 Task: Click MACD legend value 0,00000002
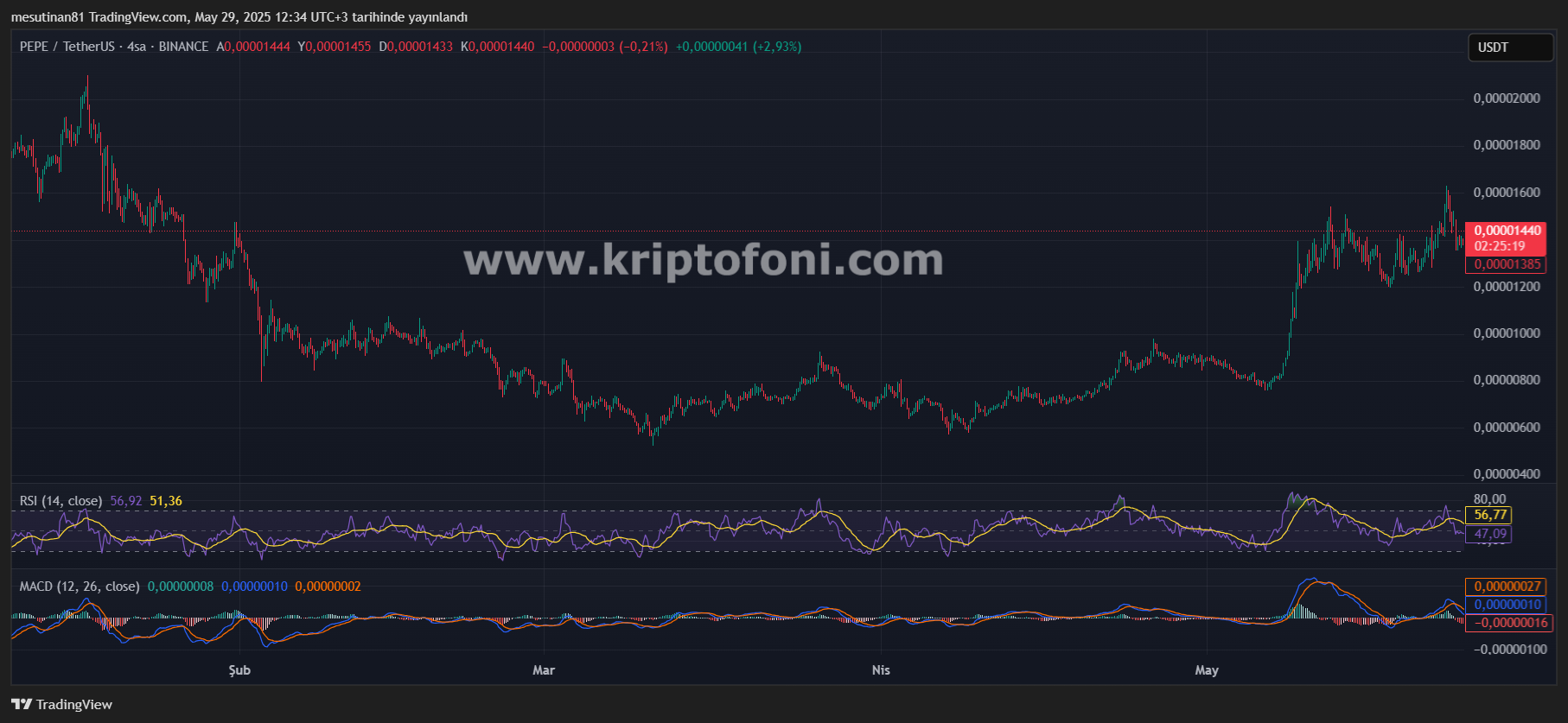point(328,587)
